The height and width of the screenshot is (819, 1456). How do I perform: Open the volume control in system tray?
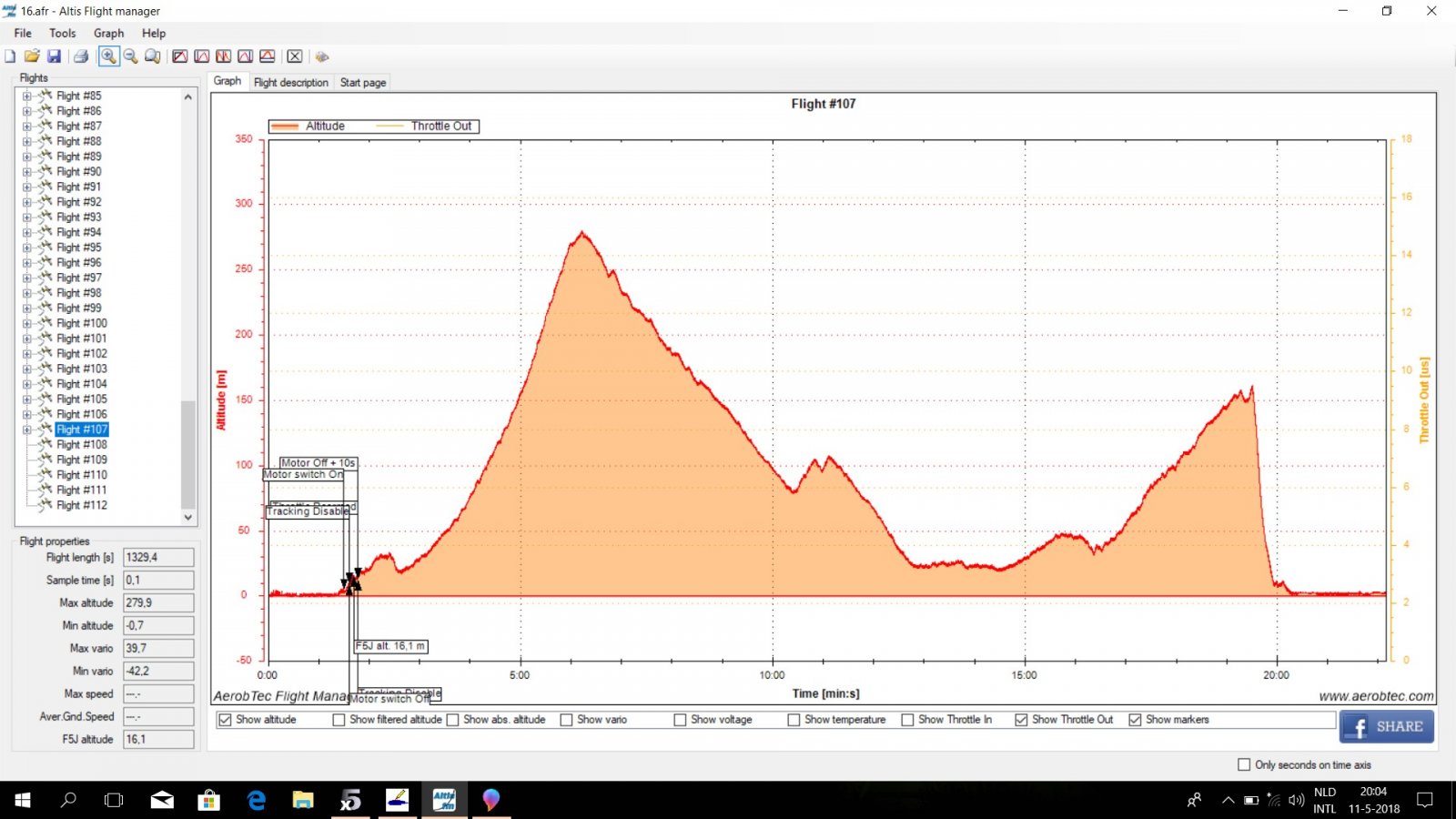1296,801
